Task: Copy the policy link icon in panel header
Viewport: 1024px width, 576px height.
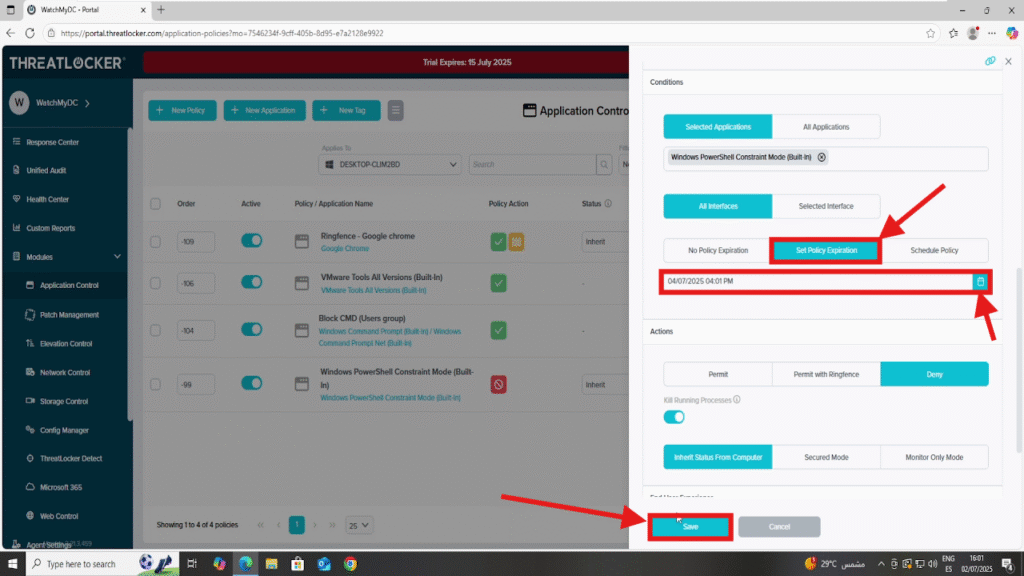Action: [990, 61]
